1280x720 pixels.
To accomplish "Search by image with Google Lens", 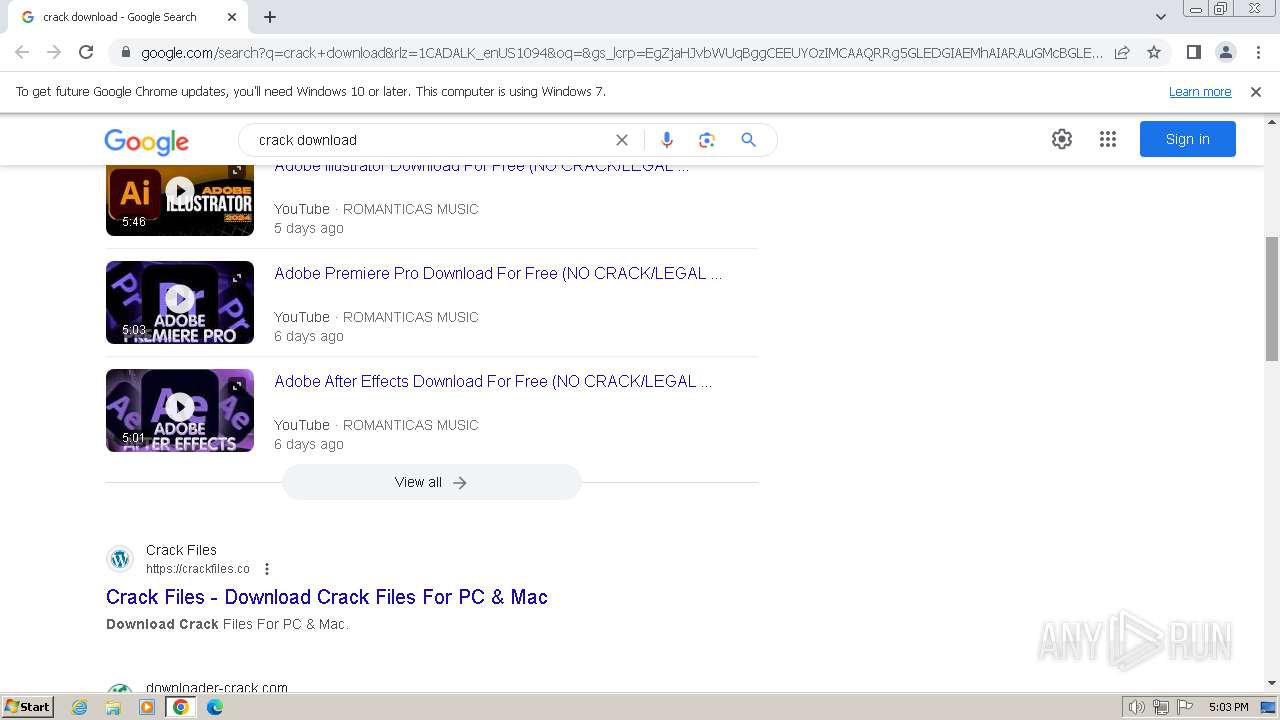I will [707, 140].
